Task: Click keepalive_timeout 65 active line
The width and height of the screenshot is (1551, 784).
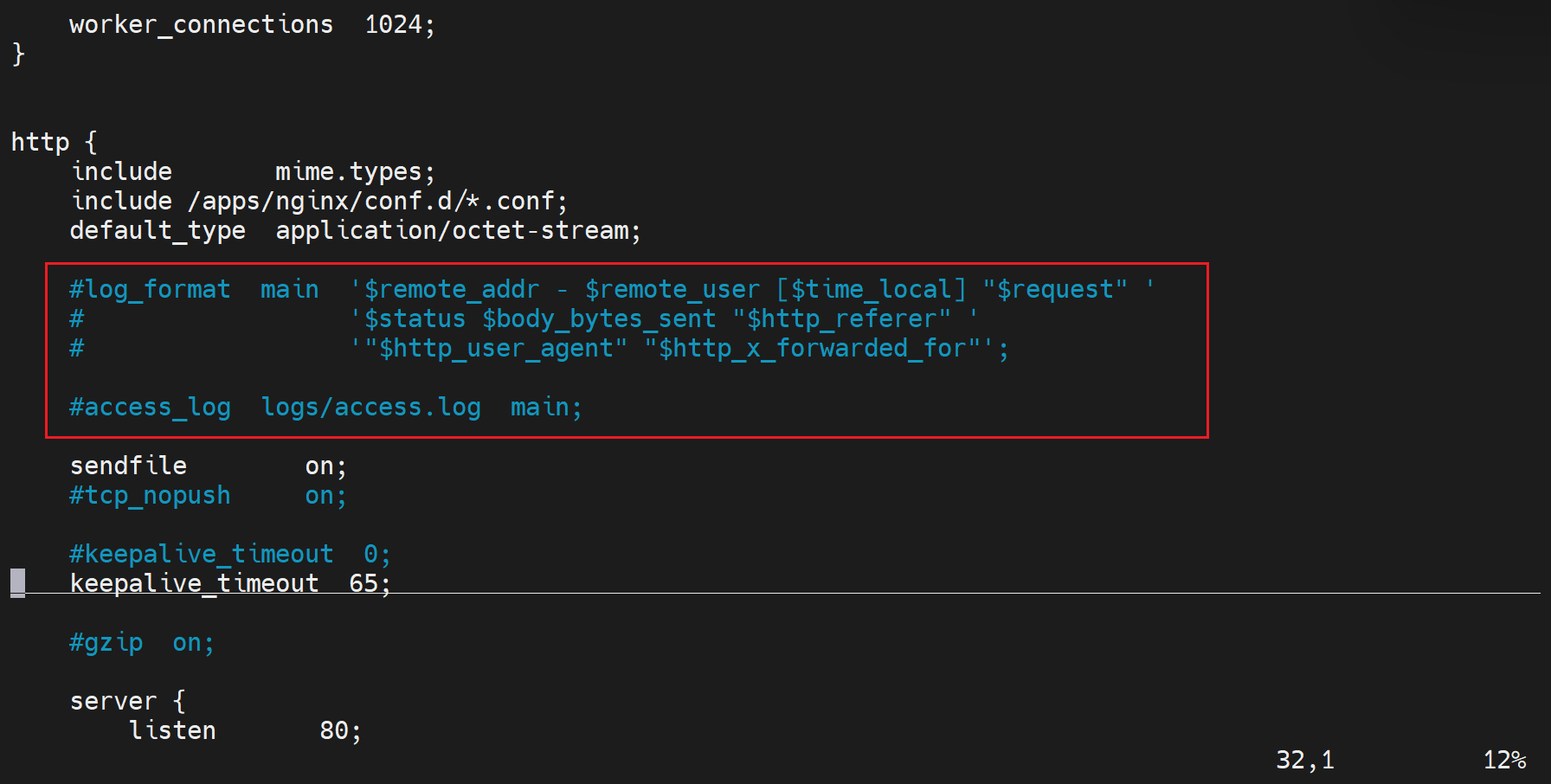Action: pos(229,583)
